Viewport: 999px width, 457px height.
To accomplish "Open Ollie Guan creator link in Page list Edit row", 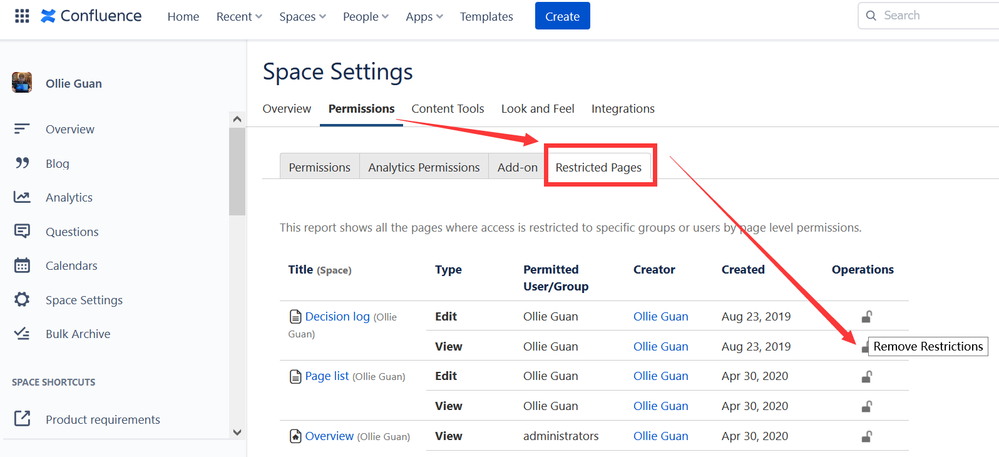I will (x=661, y=376).
